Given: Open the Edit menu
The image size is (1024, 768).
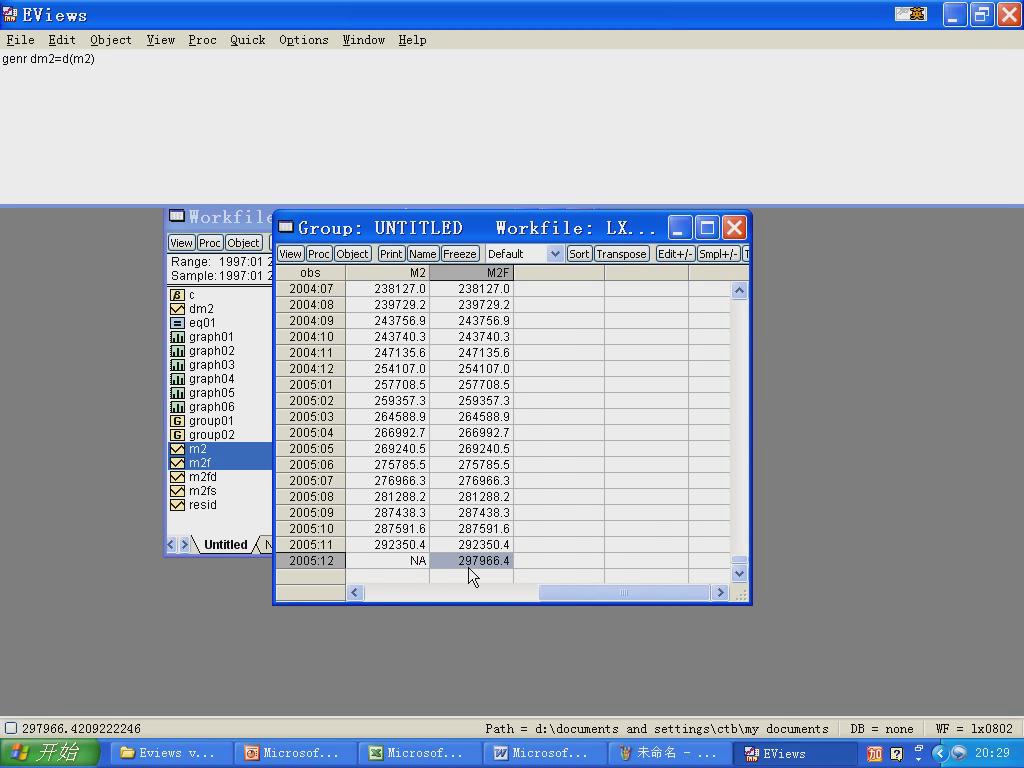Looking at the screenshot, I should (62, 40).
